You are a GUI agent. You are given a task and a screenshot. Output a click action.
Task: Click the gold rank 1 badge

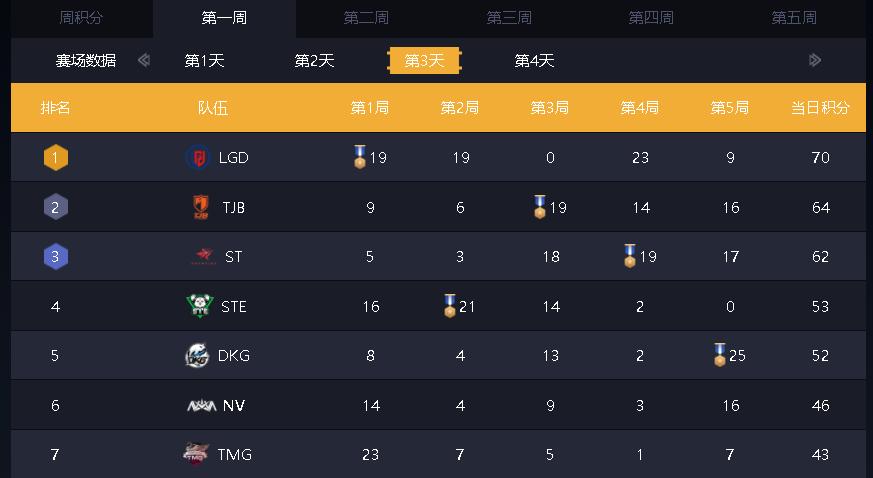tap(56, 158)
